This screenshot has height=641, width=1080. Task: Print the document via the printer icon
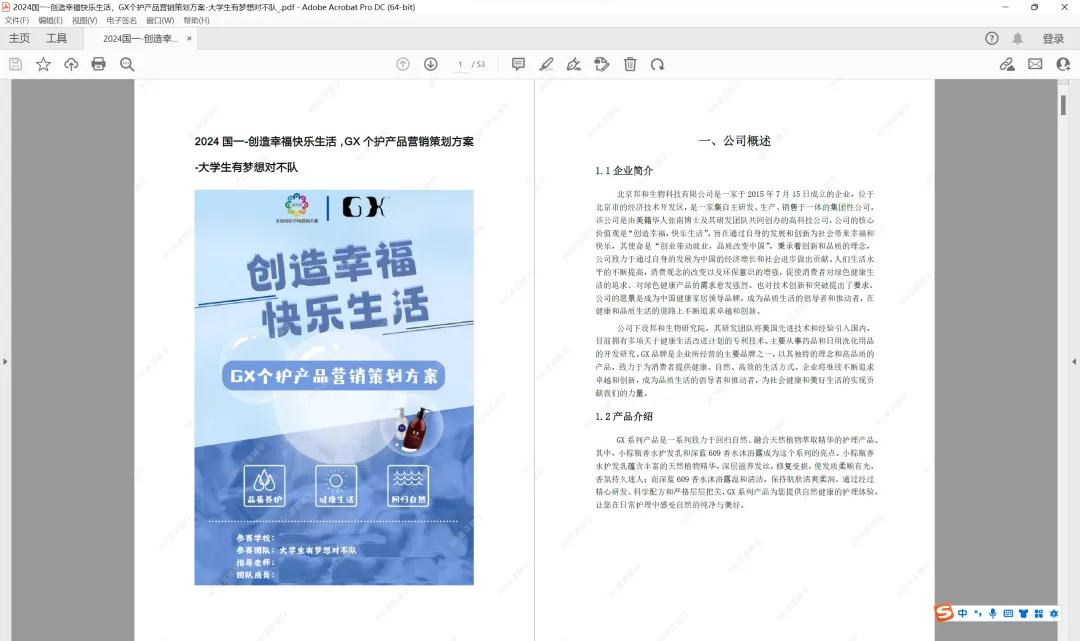[x=98, y=63]
